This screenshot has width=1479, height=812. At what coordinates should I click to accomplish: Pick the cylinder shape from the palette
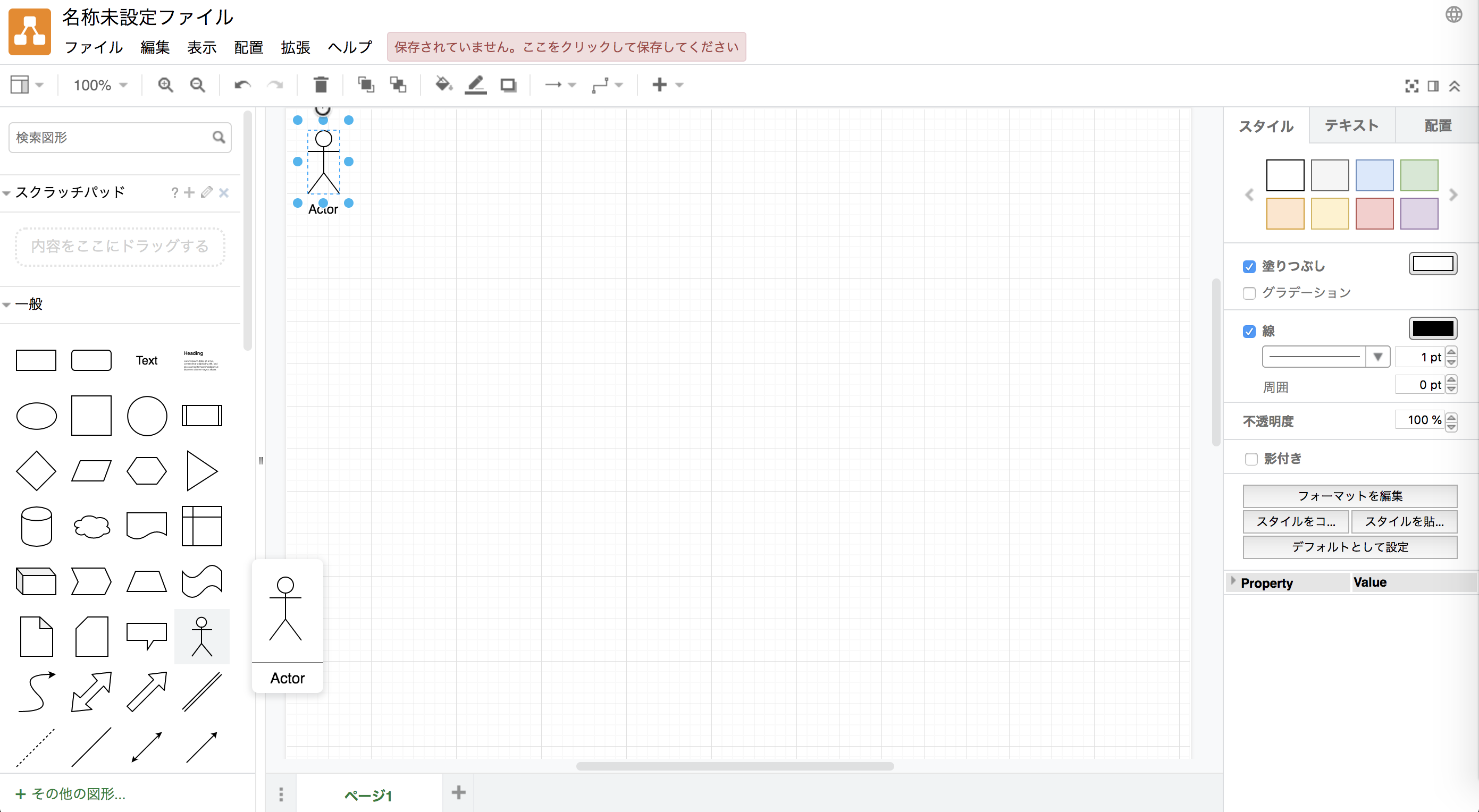36,526
